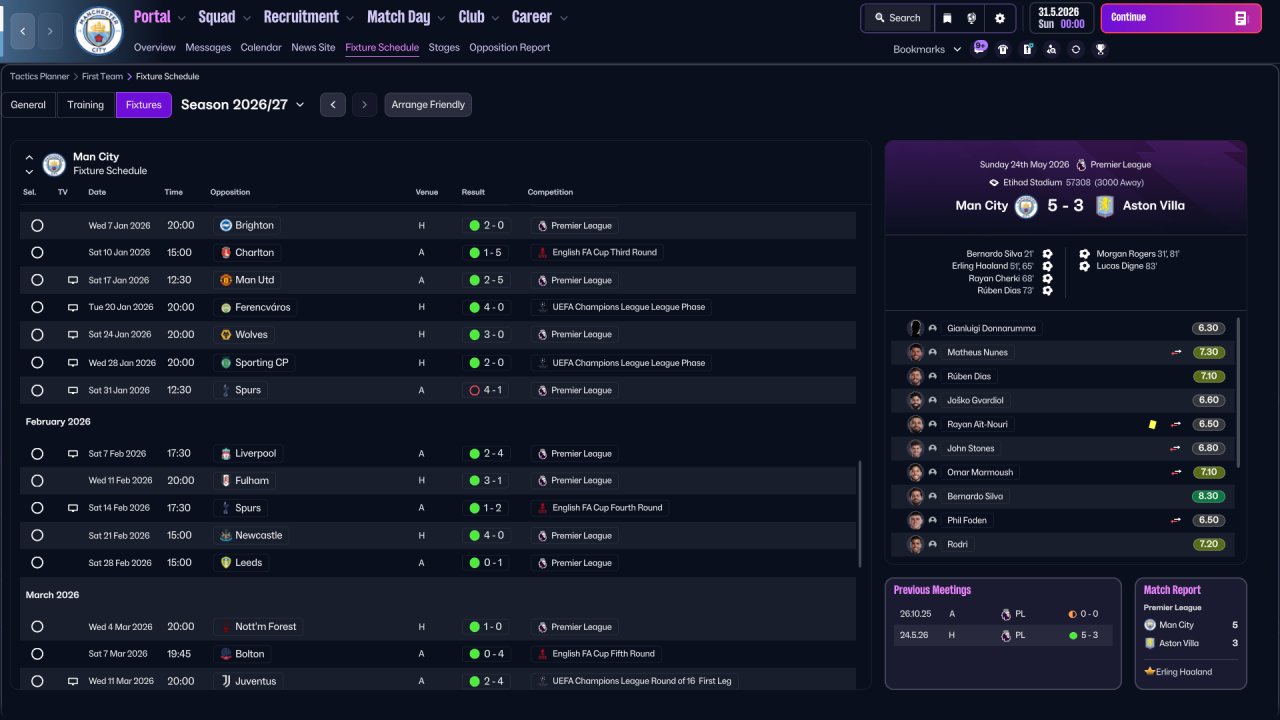
Task: Click the fixture list vertical scrollbar
Action: coord(860,514)
